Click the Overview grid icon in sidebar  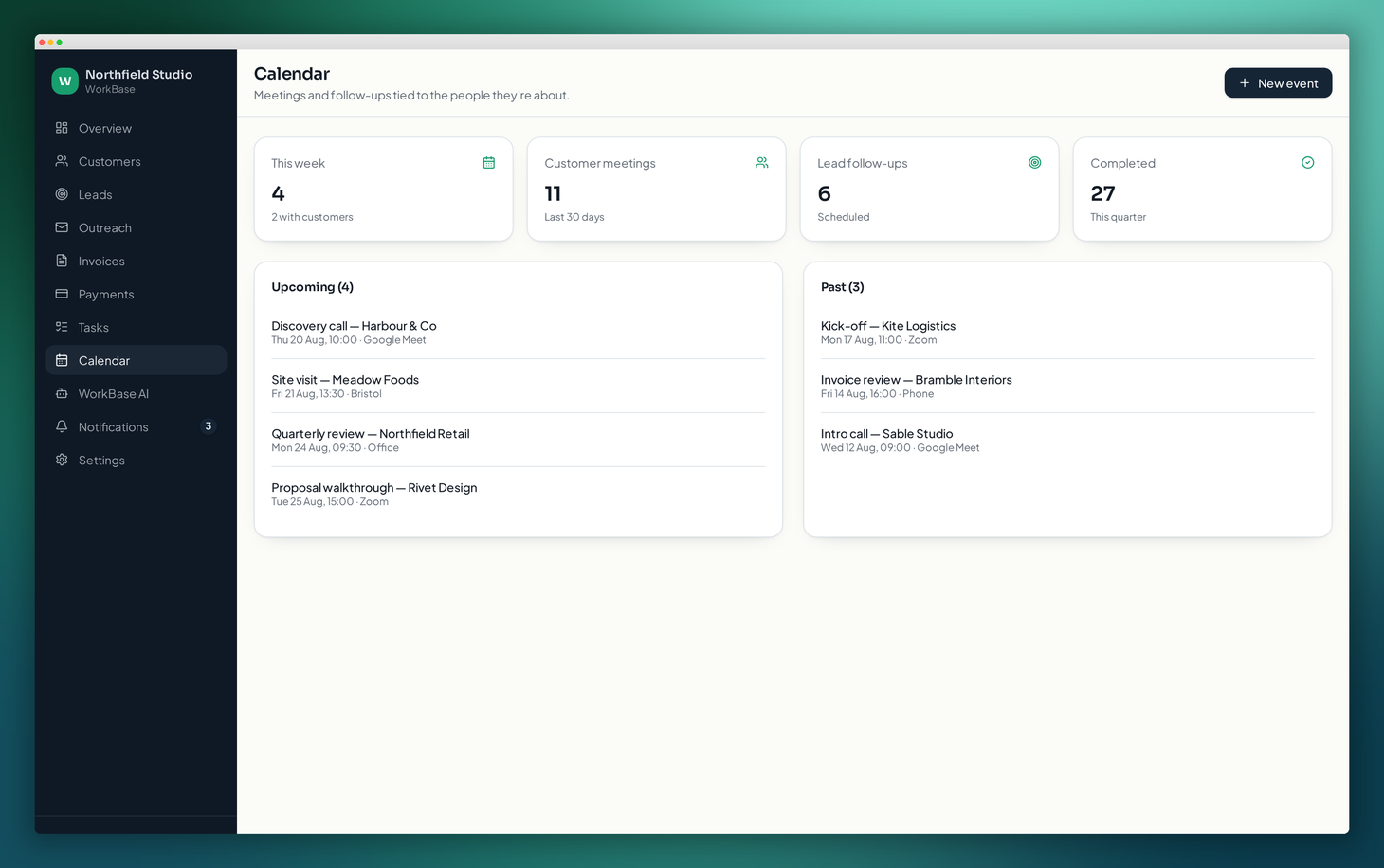click(62, 128)
